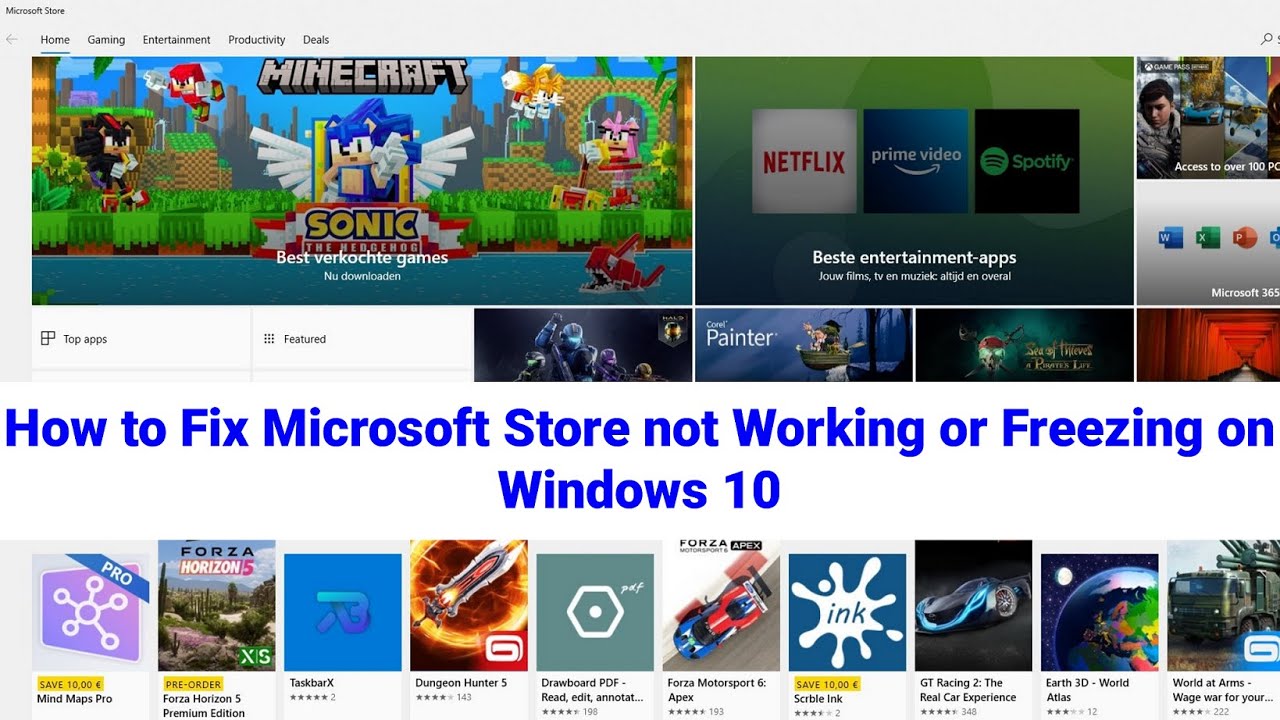Click the back arrow icon
Viewport: 1280px width, 720px height.
click(x=12, y=40)
